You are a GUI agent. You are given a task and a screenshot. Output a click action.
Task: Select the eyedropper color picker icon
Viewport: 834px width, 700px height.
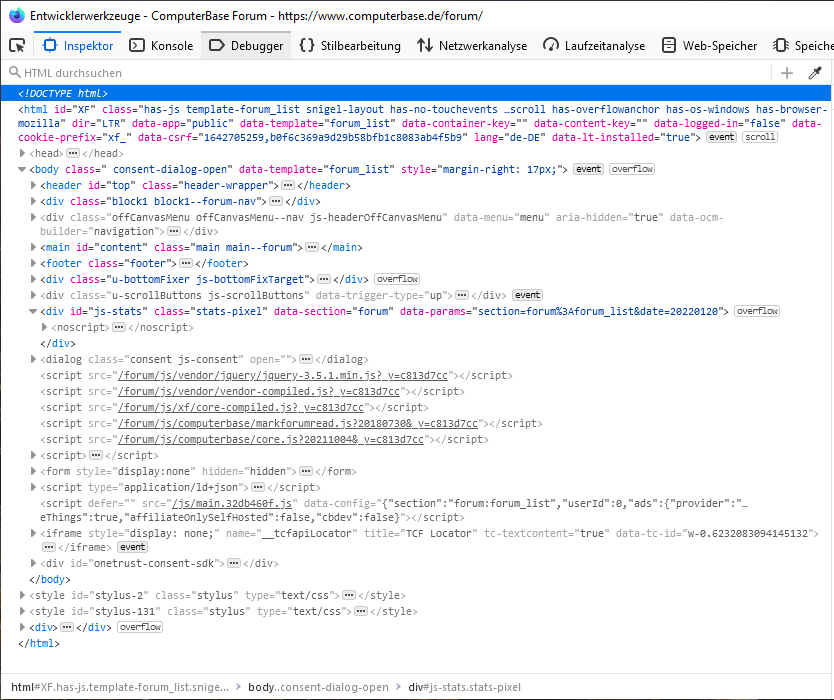815,73
